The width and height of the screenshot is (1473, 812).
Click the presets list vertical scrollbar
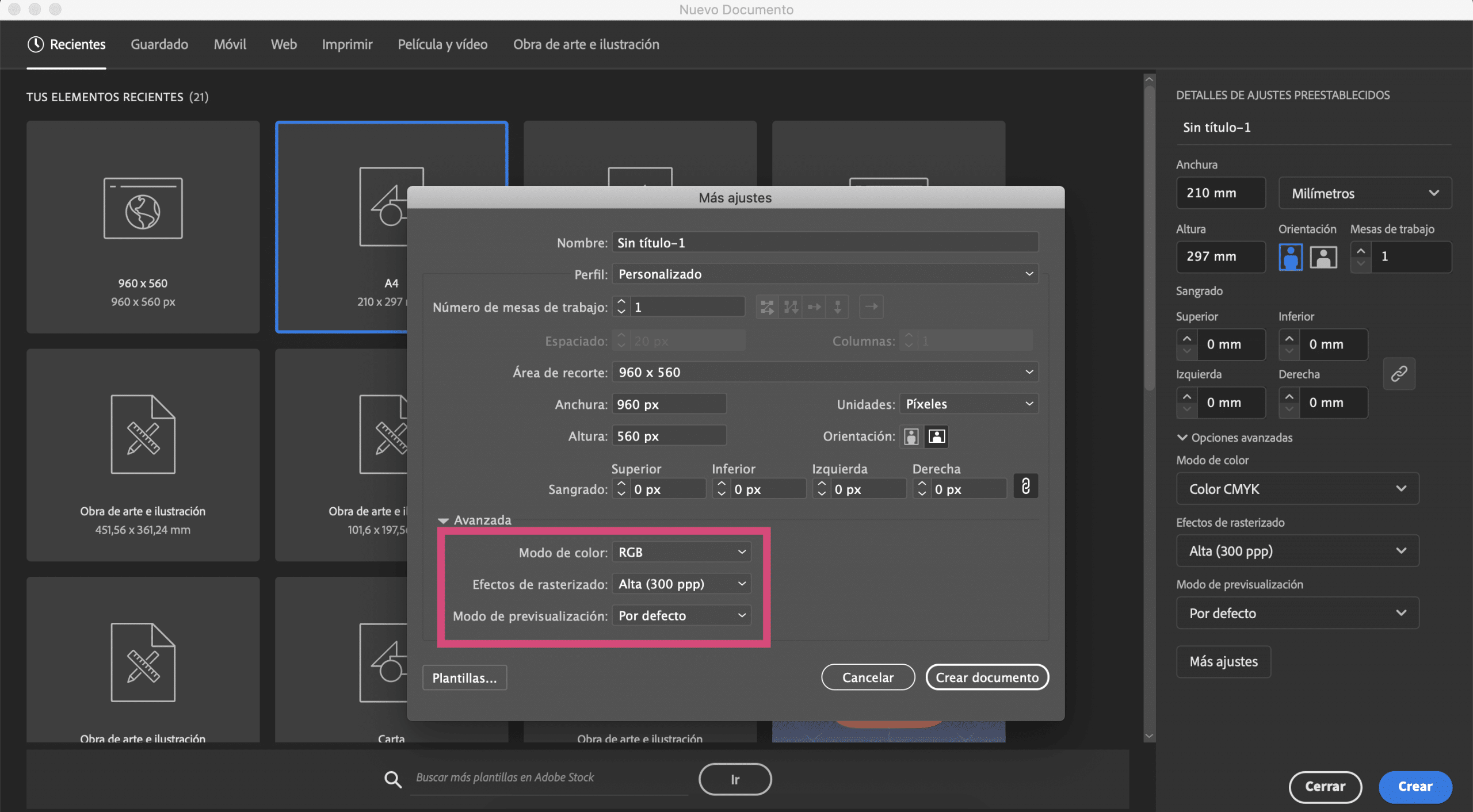coord(1149,239)
